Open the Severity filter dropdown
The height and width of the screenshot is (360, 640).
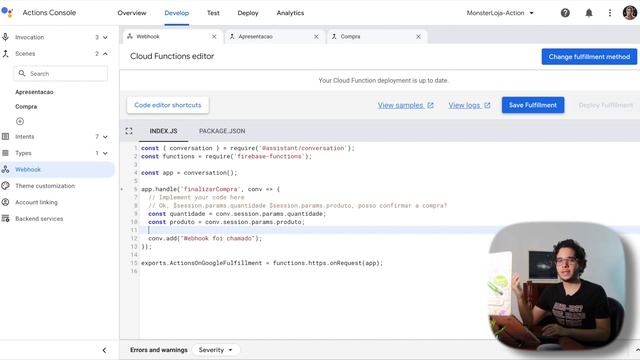215,350
